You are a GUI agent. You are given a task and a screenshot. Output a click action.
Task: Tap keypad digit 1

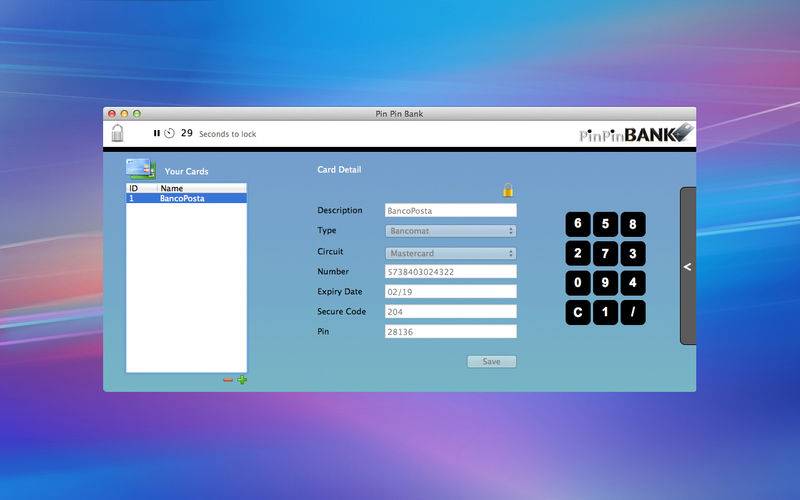[x=605, y=312]
